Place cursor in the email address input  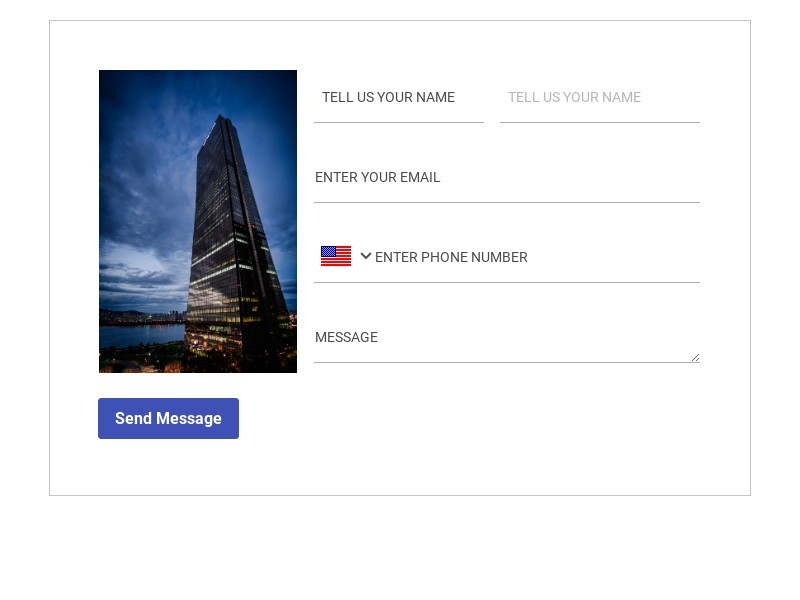click(506, 178)
